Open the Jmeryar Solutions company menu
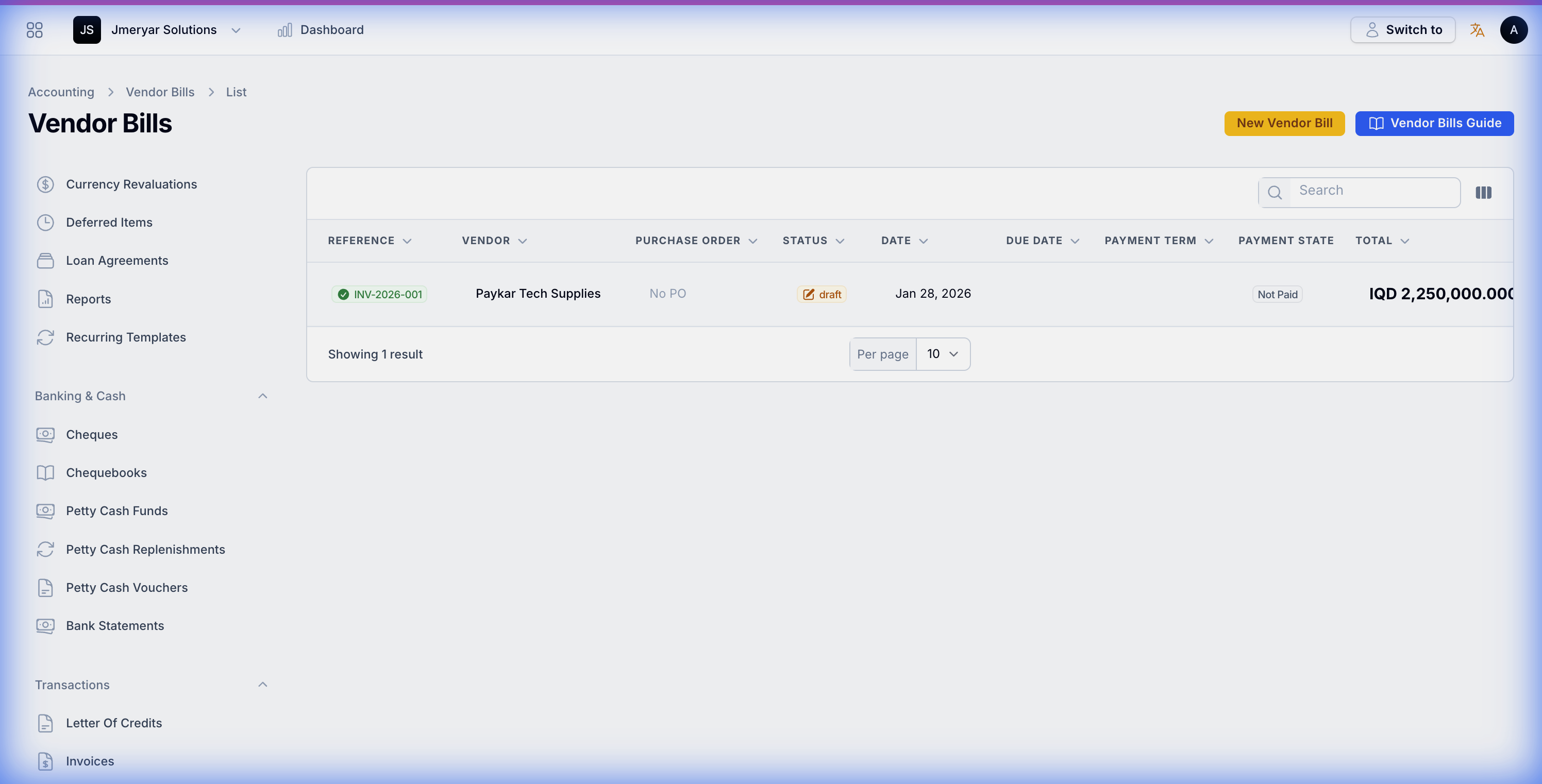Viewport: 1542px width, 784px height. [164, 29]
